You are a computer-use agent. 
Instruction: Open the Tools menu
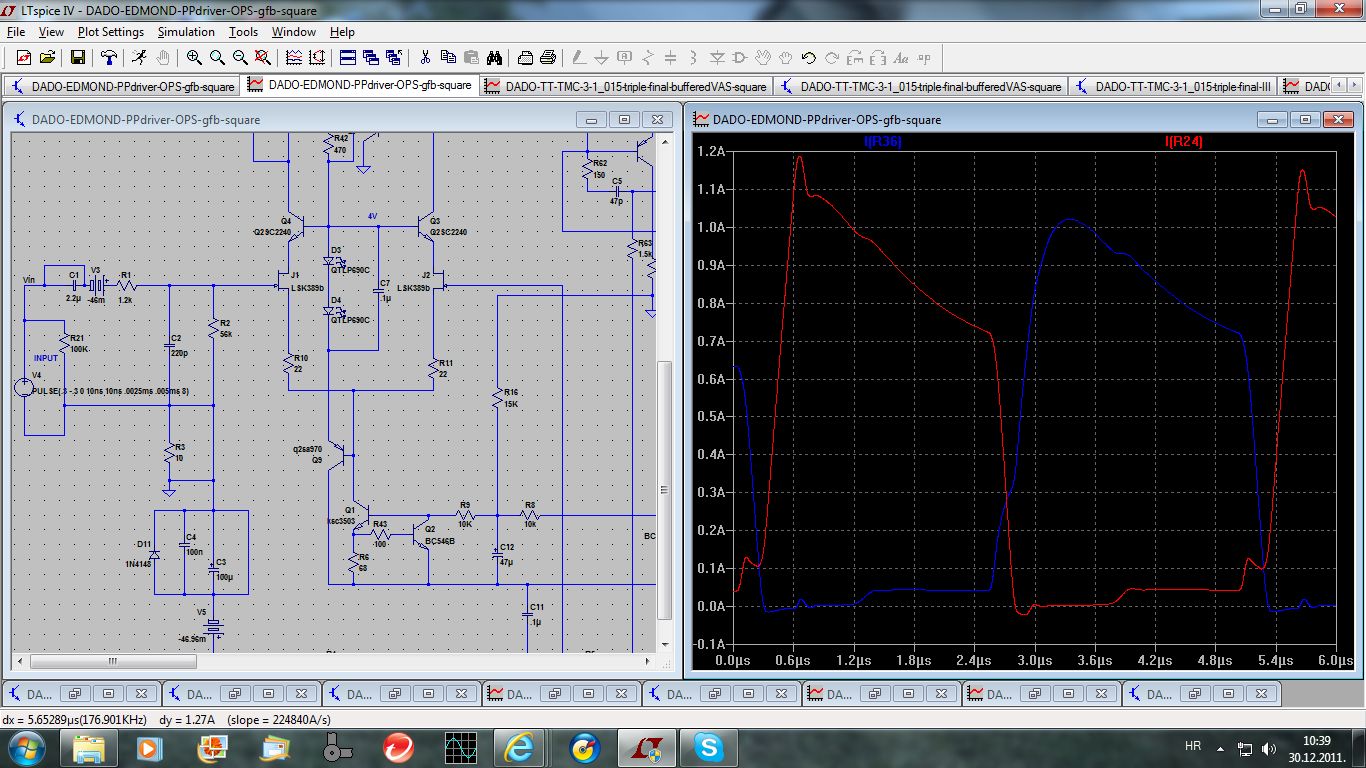click(x=243, y=32)
